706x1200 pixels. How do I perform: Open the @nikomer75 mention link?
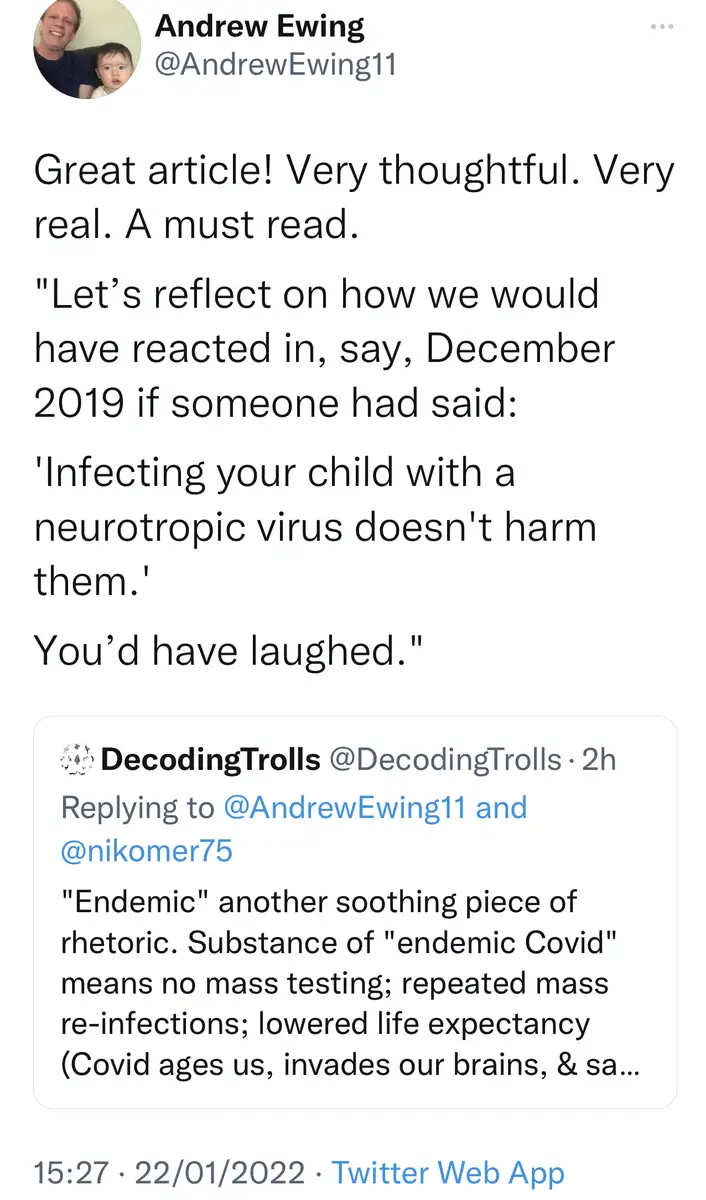(147, 851)
